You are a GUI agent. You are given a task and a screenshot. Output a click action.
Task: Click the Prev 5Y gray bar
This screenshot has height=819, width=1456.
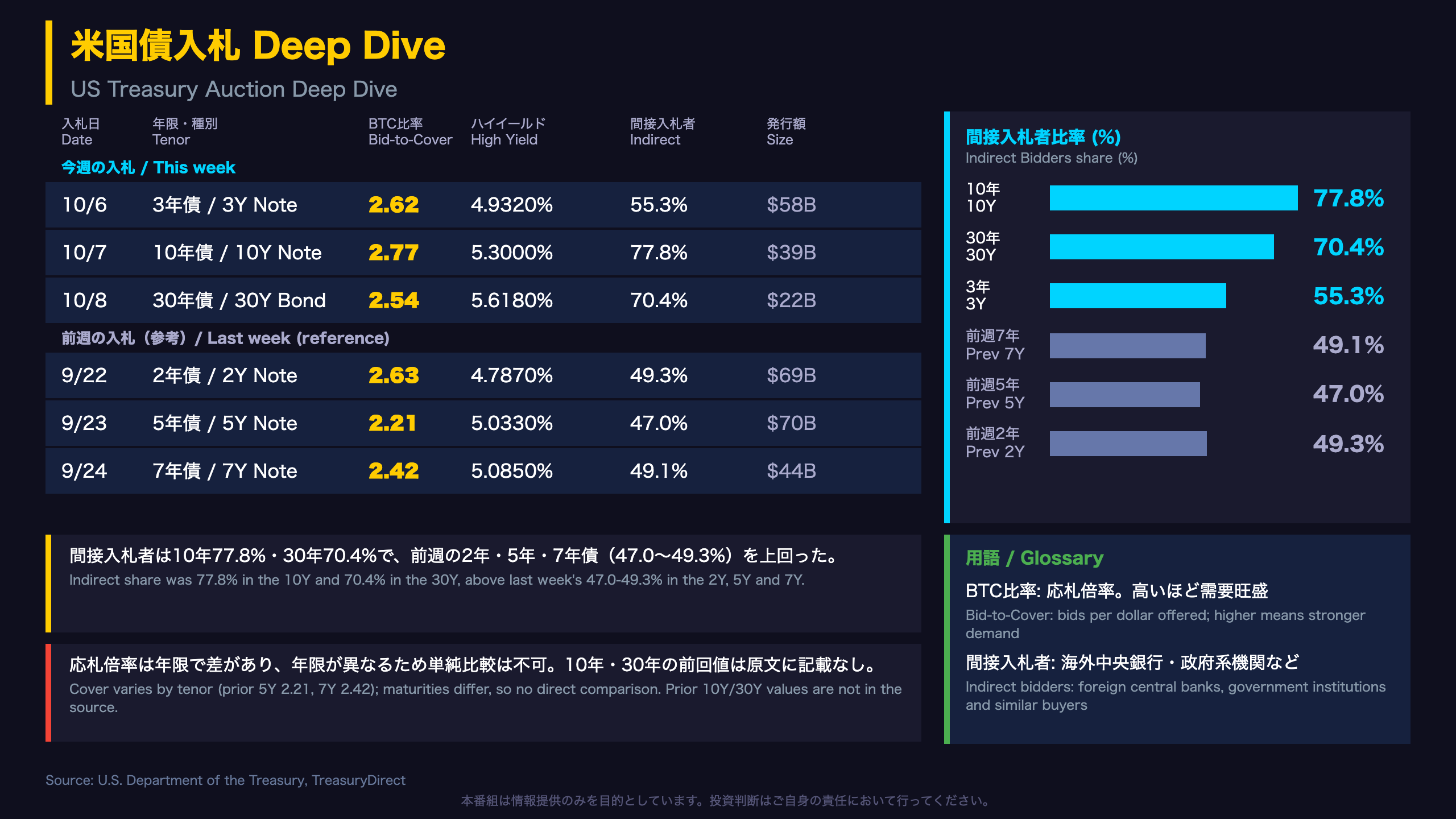(1124, 395)
